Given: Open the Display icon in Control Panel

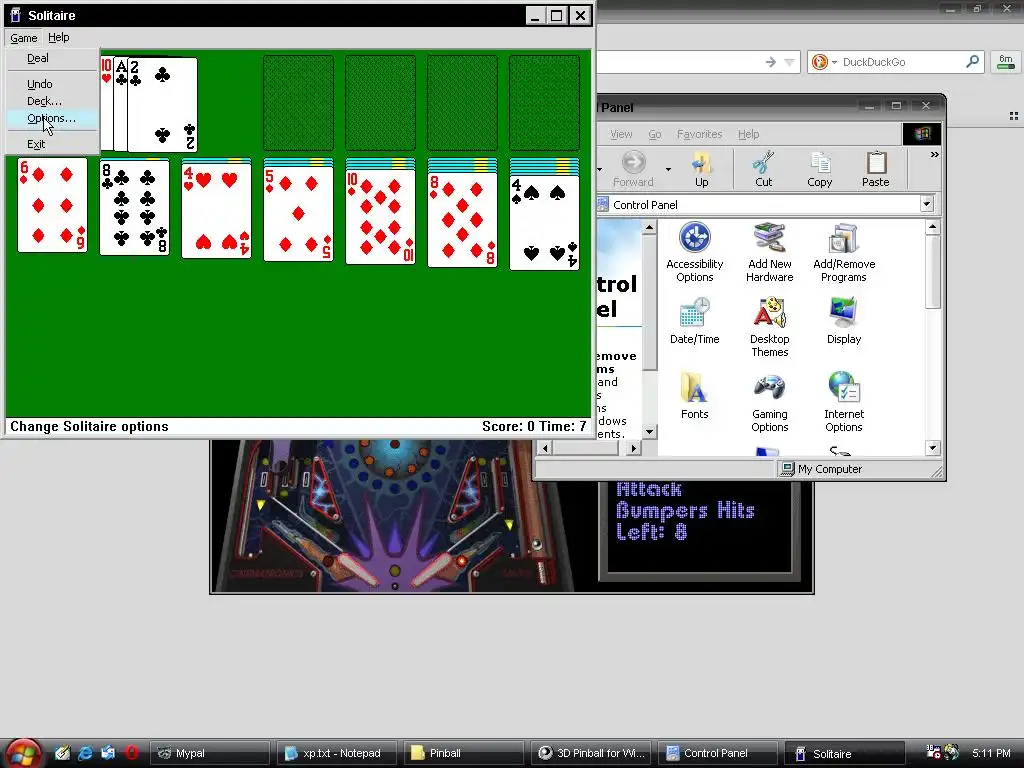Looking at the screenshot, I should click(x=844, y=321).
